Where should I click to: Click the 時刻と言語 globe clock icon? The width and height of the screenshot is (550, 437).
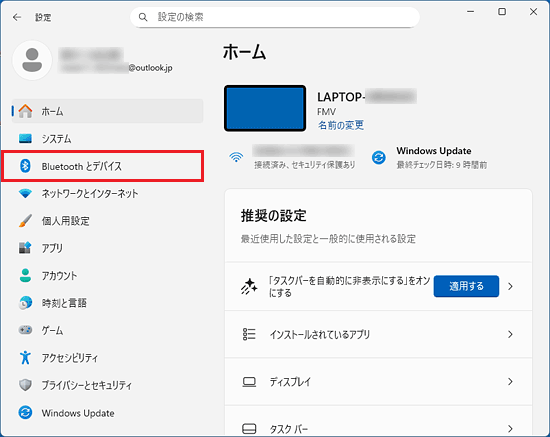click(x=25, y=303)
